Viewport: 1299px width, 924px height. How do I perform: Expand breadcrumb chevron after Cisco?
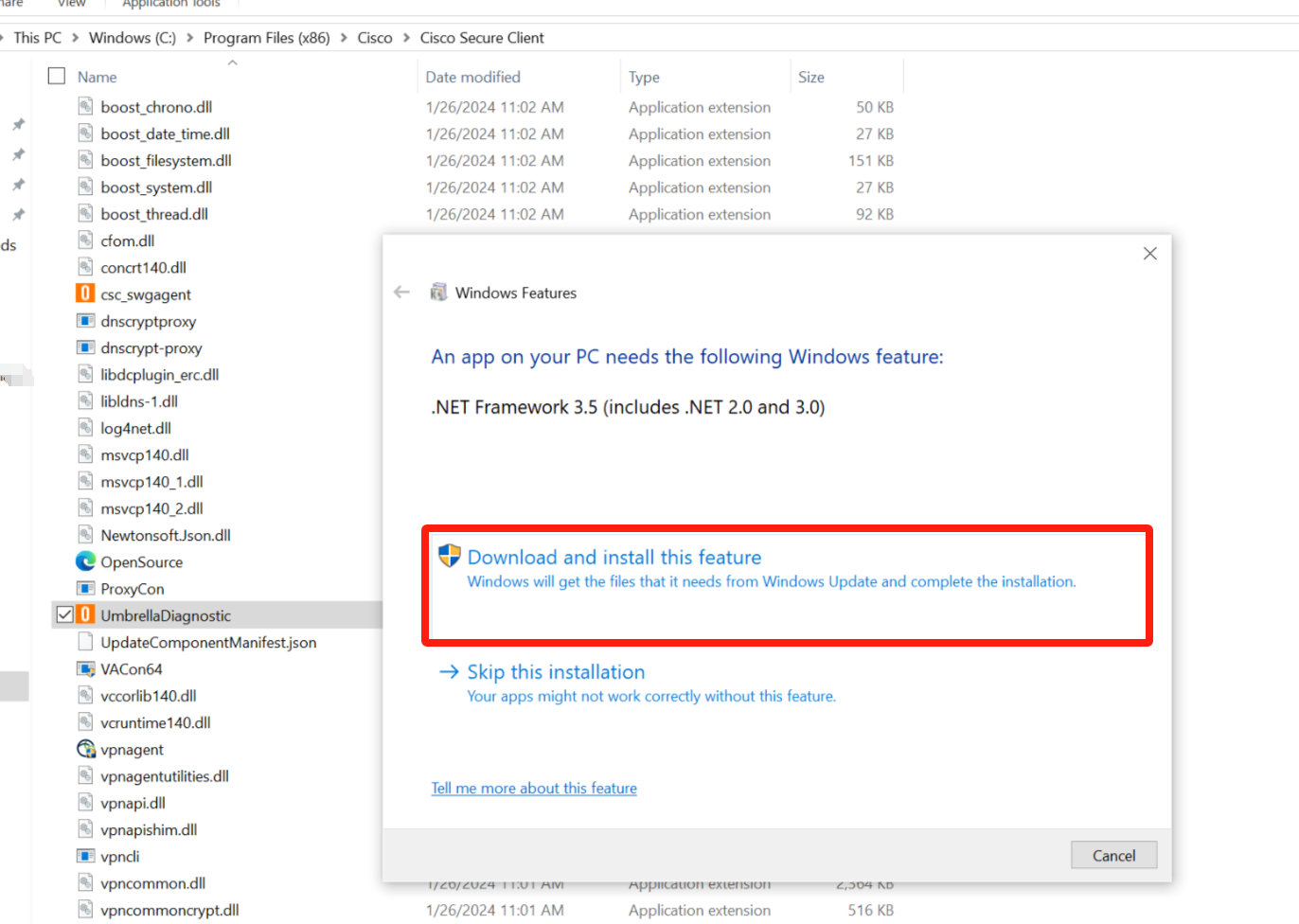407,38
